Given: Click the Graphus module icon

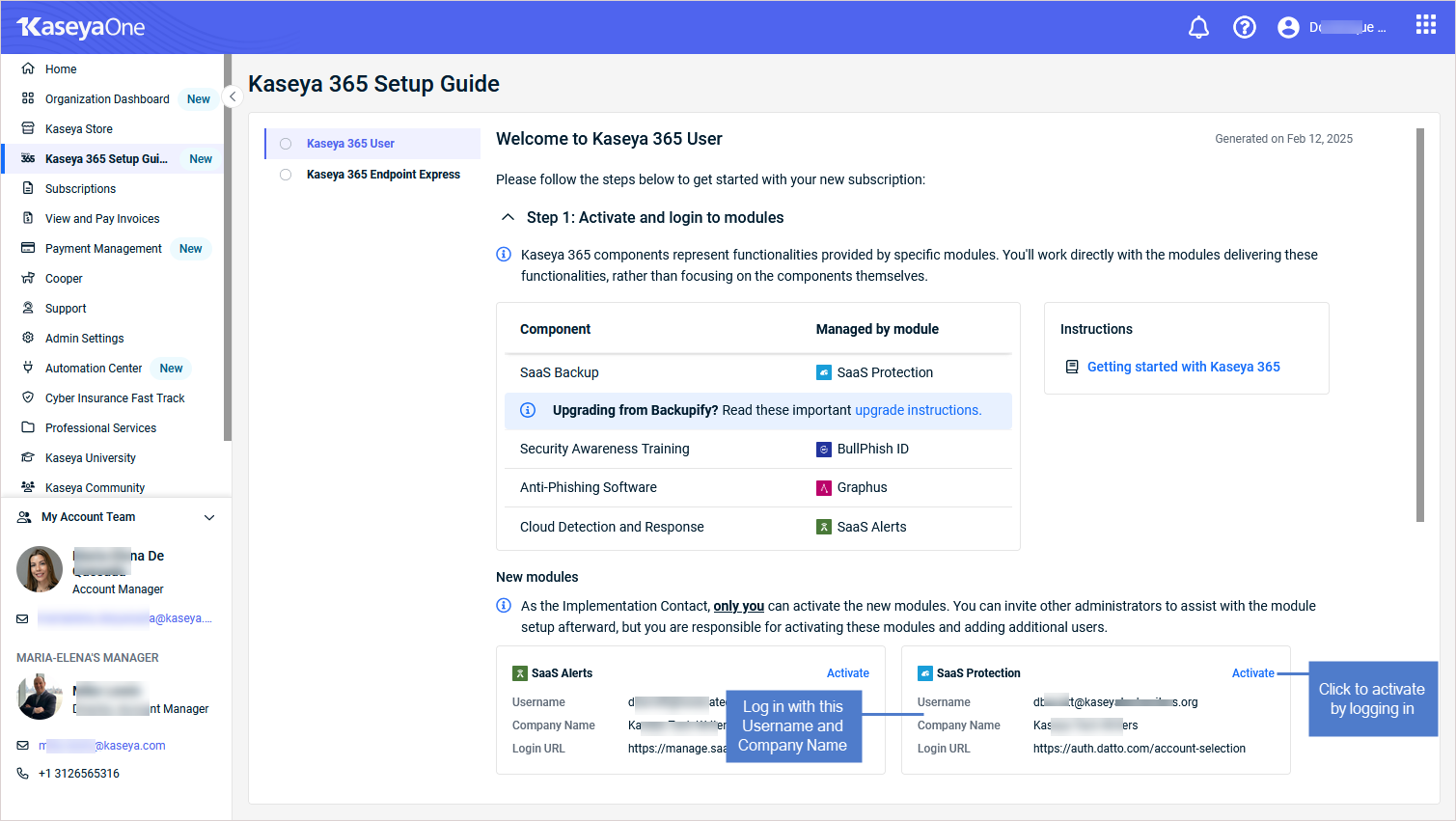Looking at the screenshot, I should tap(824, 487).
